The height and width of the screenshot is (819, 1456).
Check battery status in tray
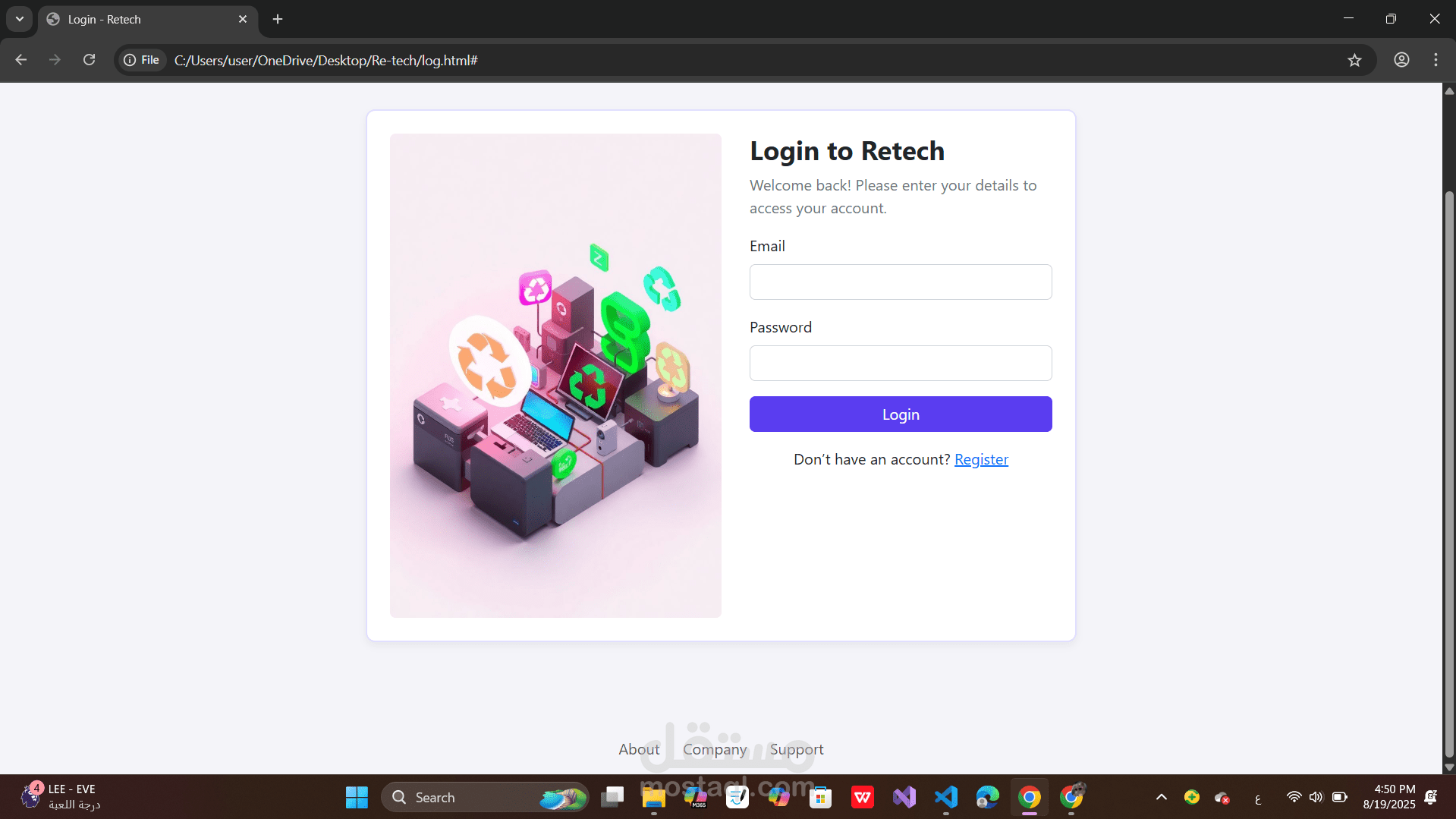click(1340, 797)
